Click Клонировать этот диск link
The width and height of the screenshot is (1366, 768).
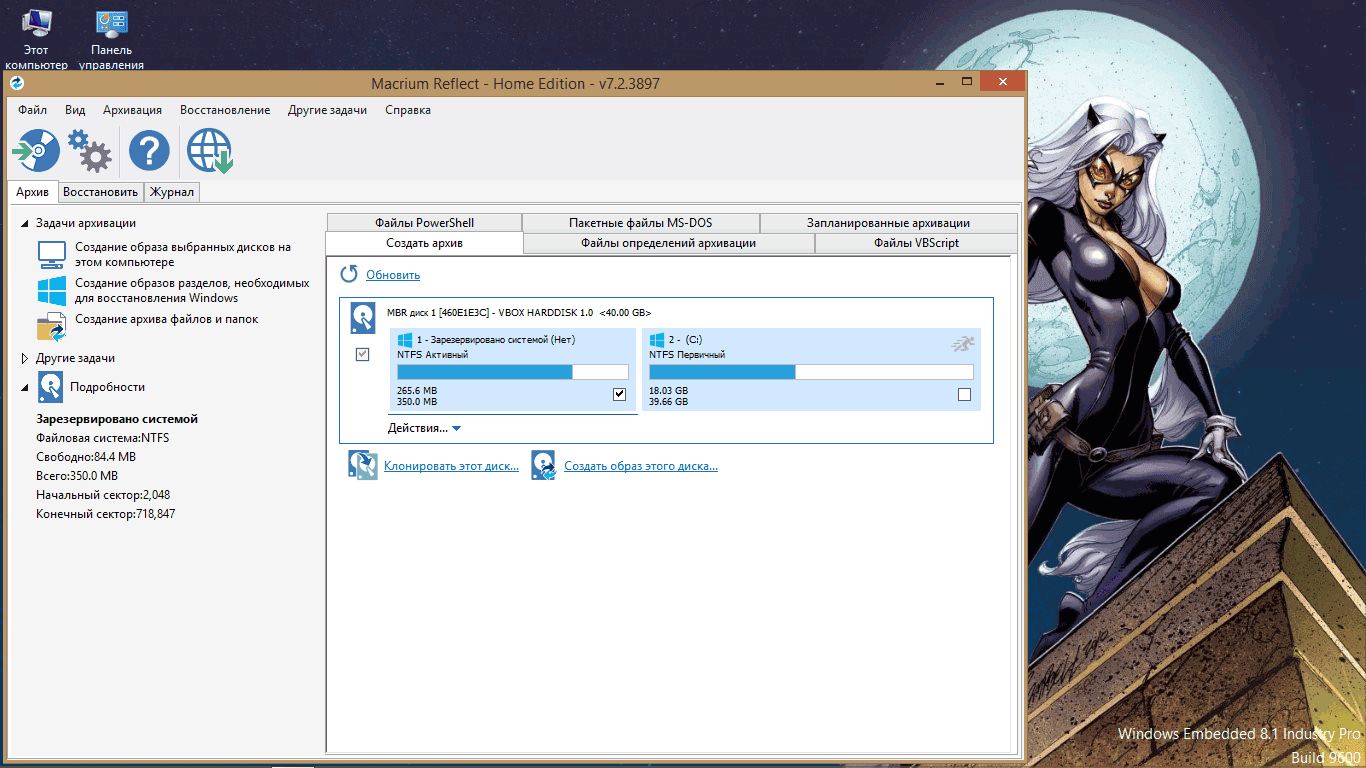(x=451, y=466)
